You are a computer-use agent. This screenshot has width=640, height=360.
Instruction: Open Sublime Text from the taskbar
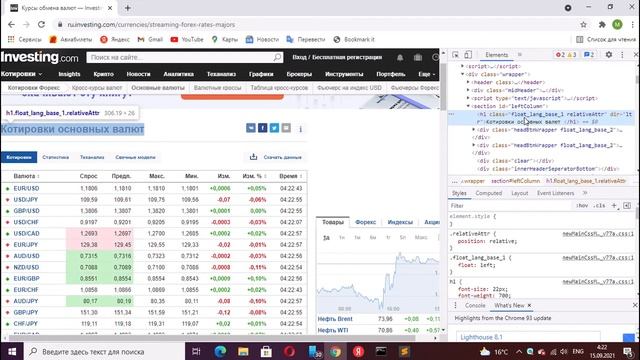(404, 351)
